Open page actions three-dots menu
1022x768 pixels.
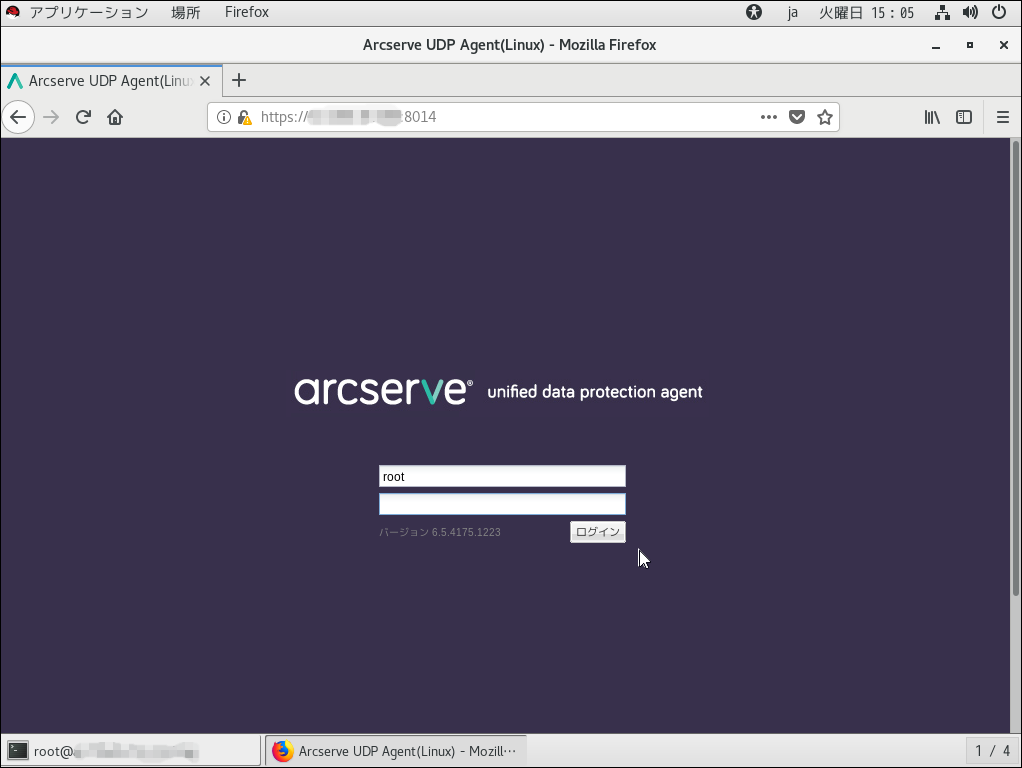(769, 117)
